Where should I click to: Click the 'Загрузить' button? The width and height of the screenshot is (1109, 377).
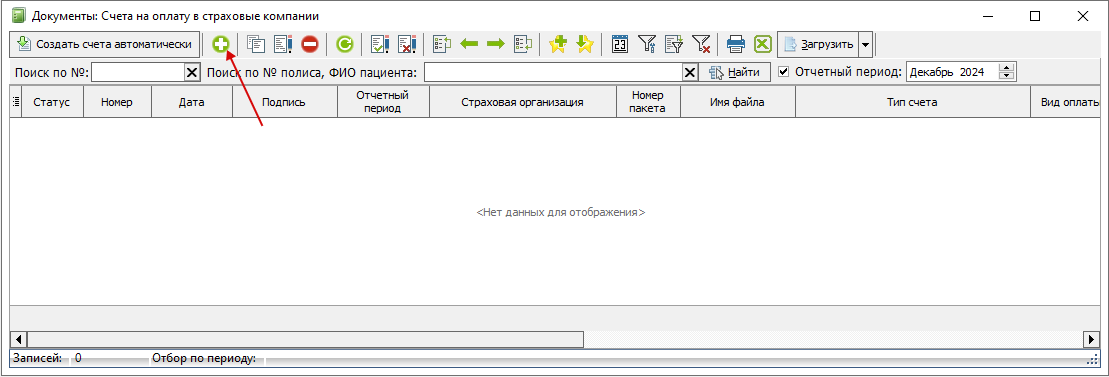(818, 45)
